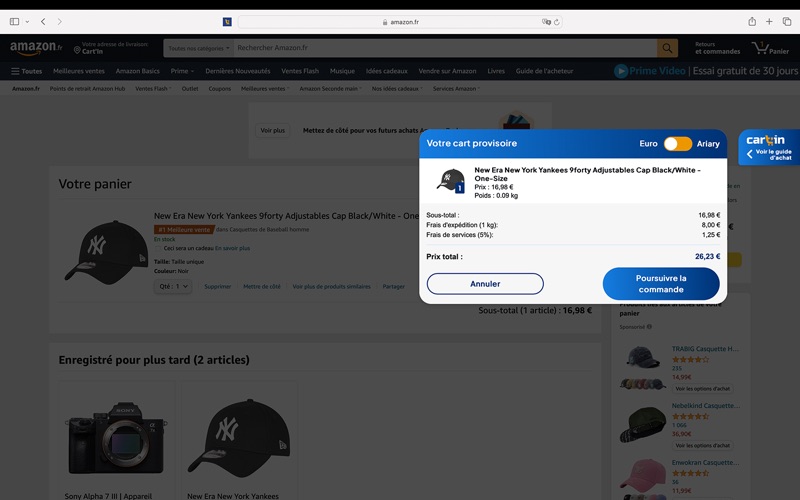Open the Qté: 1 quantity dropdown
Image resolution: width=800 pixels, height=500 pixels.
173,287
